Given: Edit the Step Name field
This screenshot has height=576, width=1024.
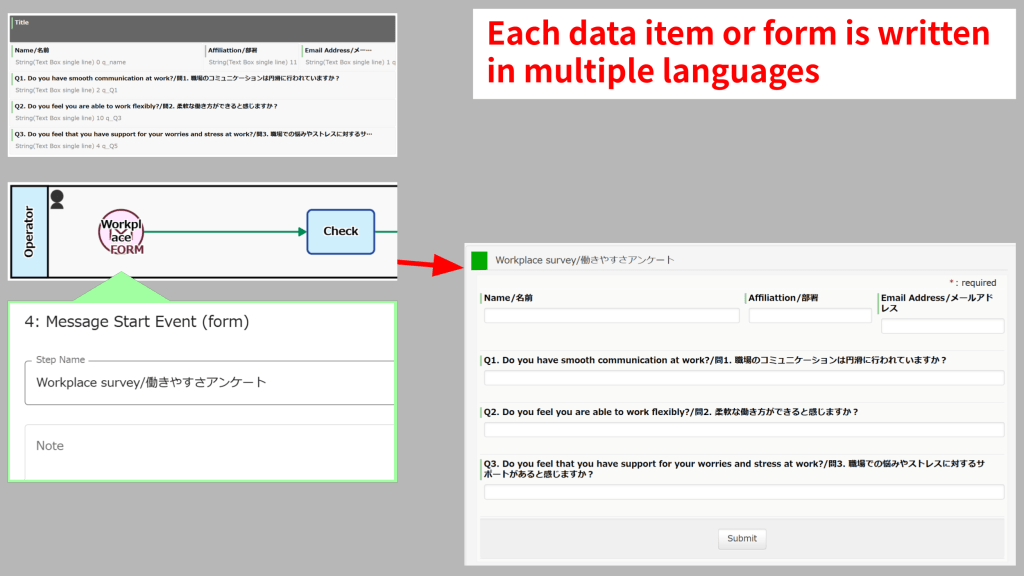Looking at the screenshot, I should click(x=210, y=383).
